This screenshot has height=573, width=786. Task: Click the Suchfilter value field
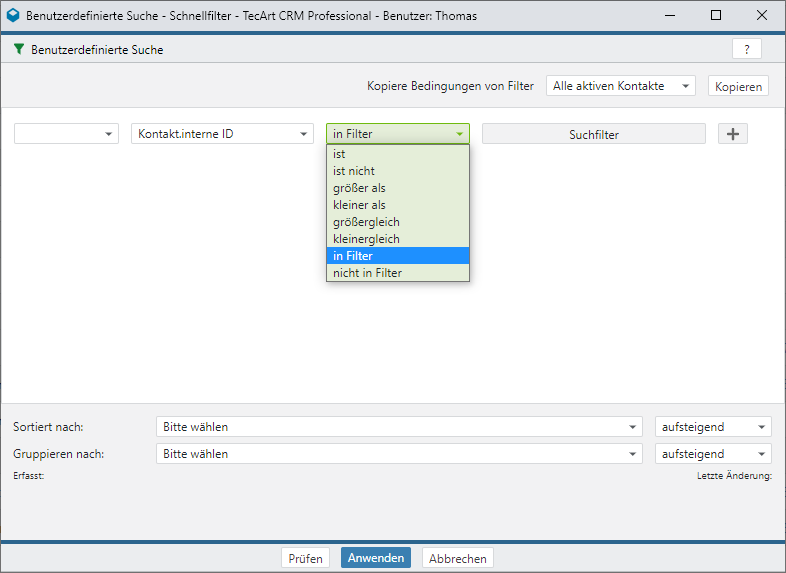(x=593, y=134)
